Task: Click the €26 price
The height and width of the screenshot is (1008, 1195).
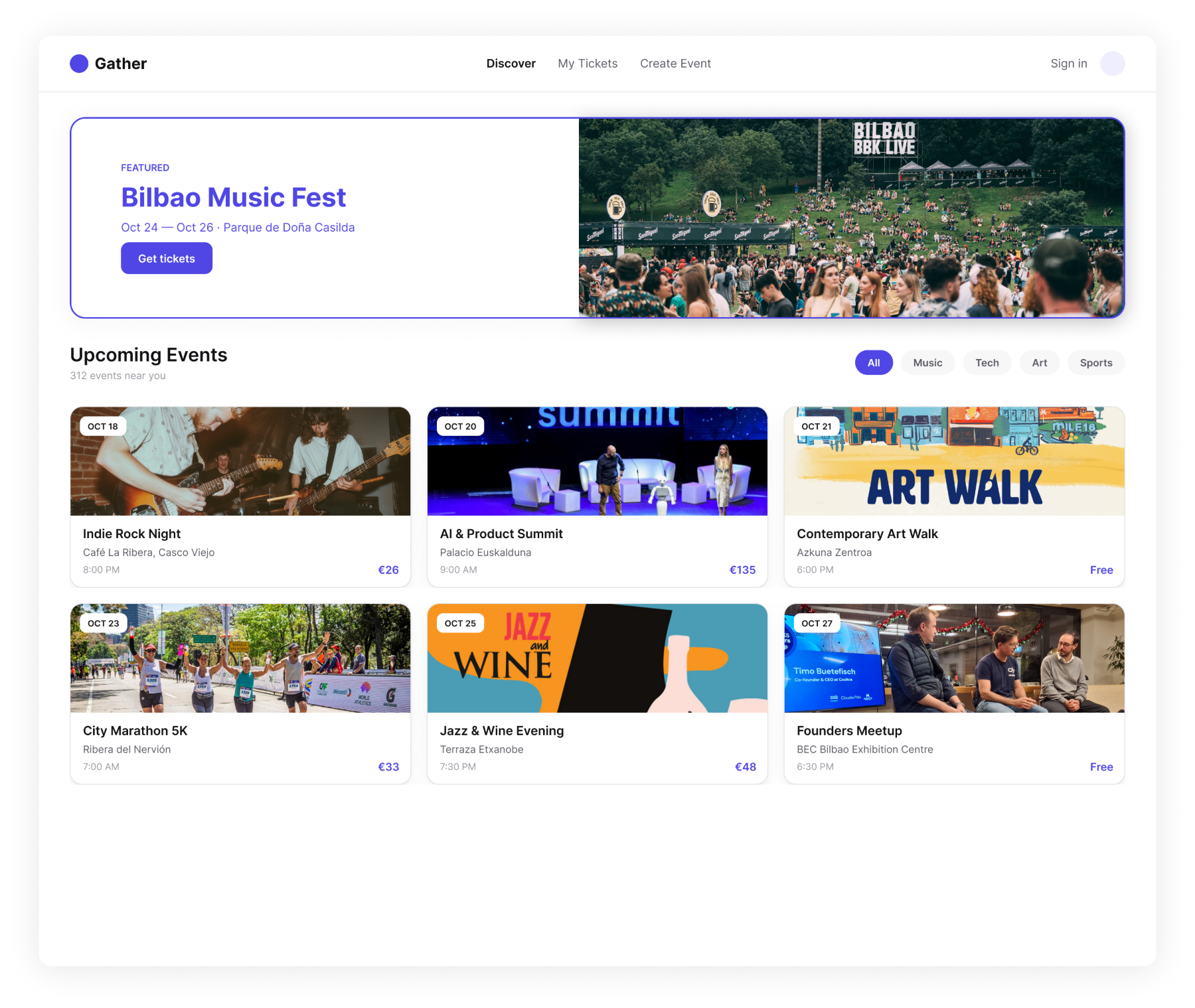Action: (x=388, y=570)
